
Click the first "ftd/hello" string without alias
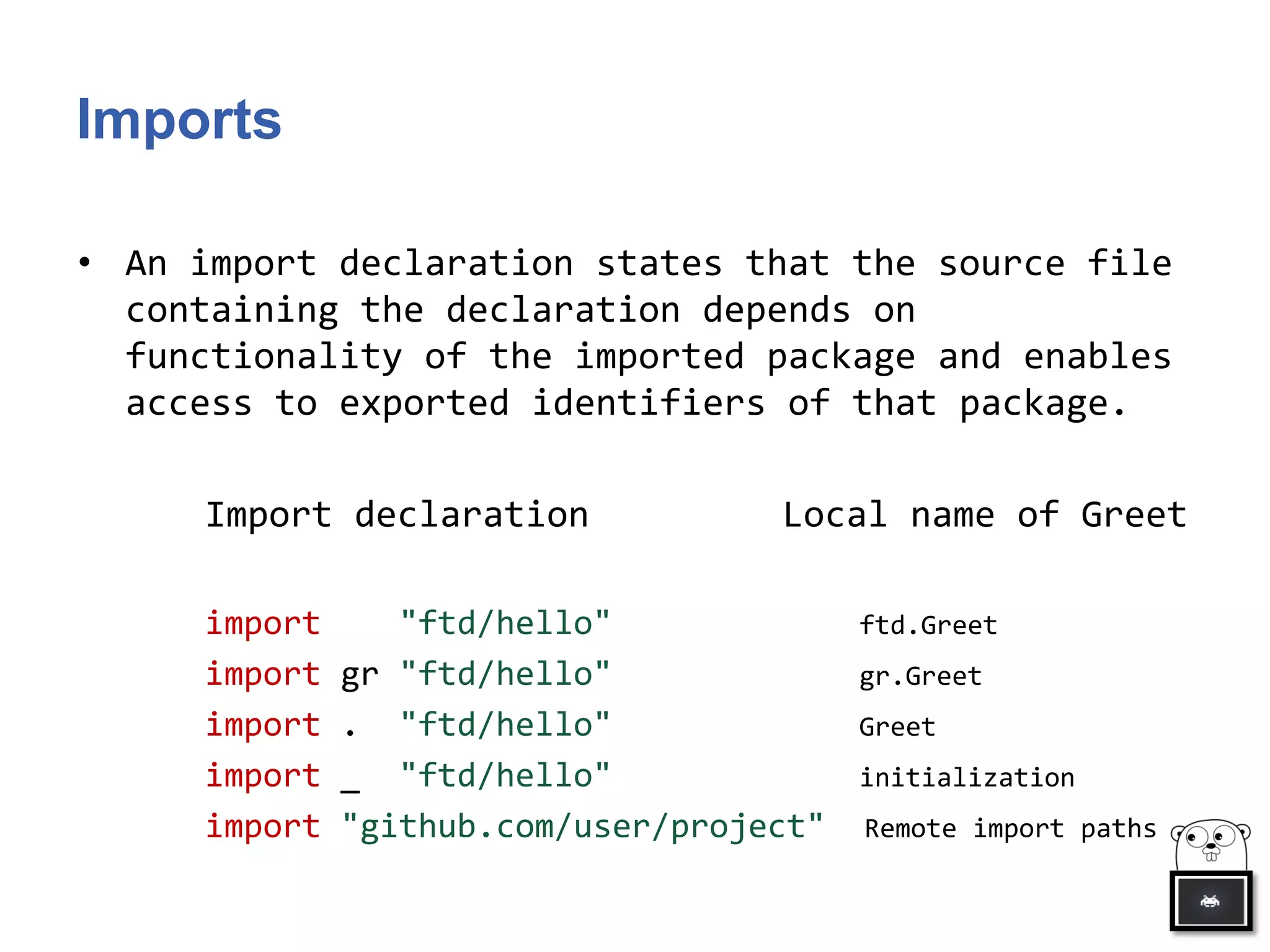[505, 623]
